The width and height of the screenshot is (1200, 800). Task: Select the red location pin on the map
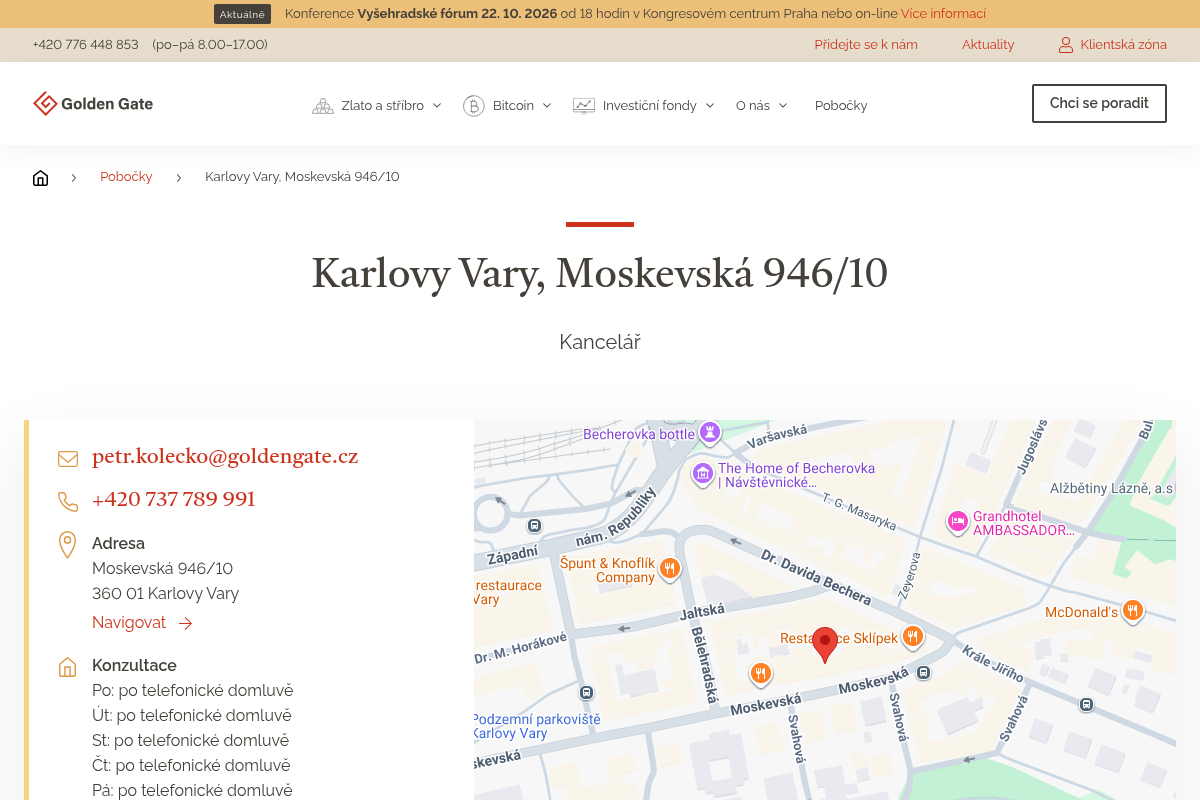(x=825, y=645)
